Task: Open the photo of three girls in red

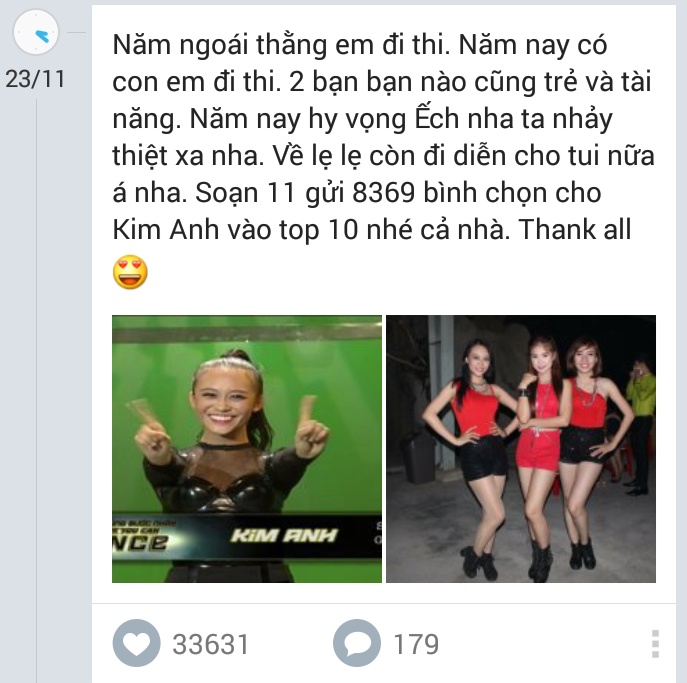Action: (521, 449)
